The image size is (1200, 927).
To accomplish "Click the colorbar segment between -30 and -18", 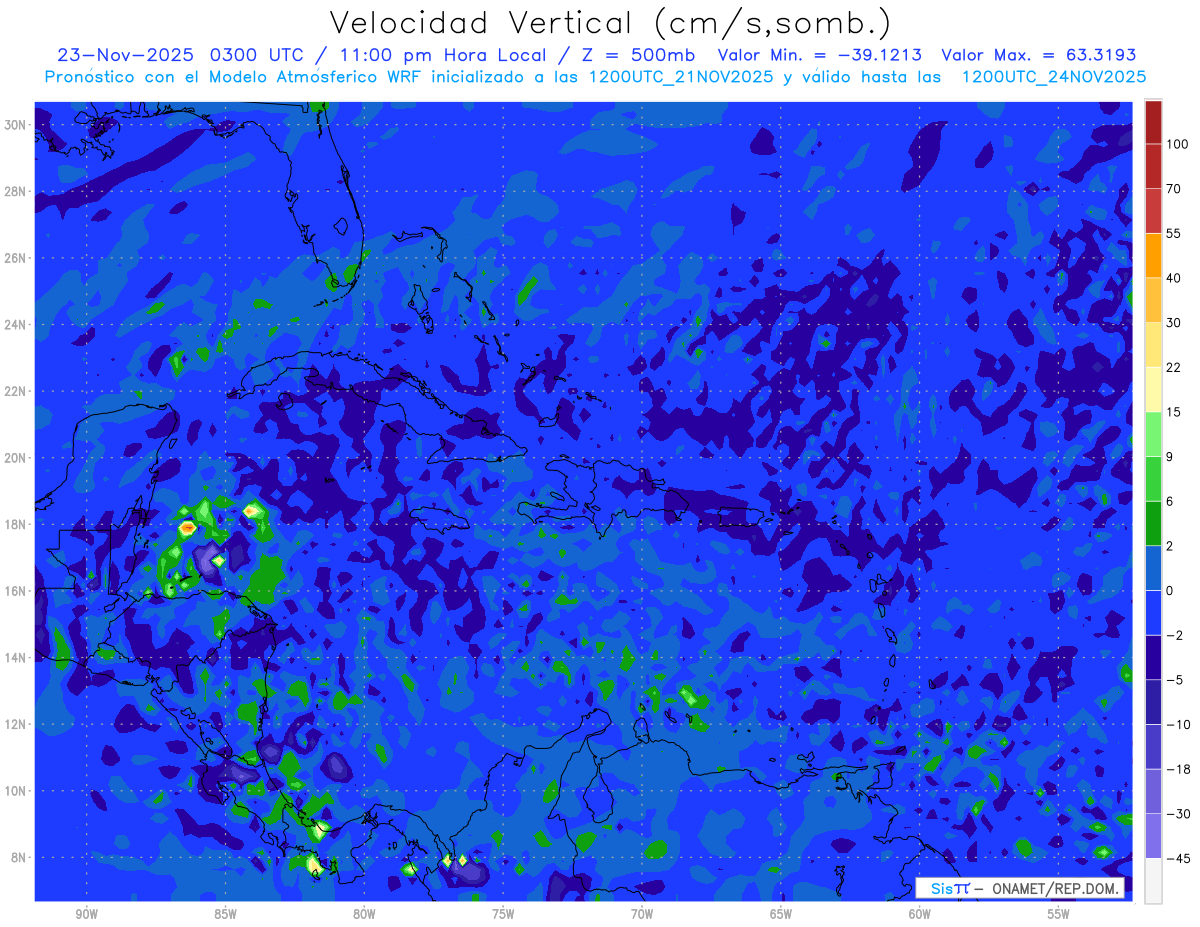I will tap(1153, 790).
